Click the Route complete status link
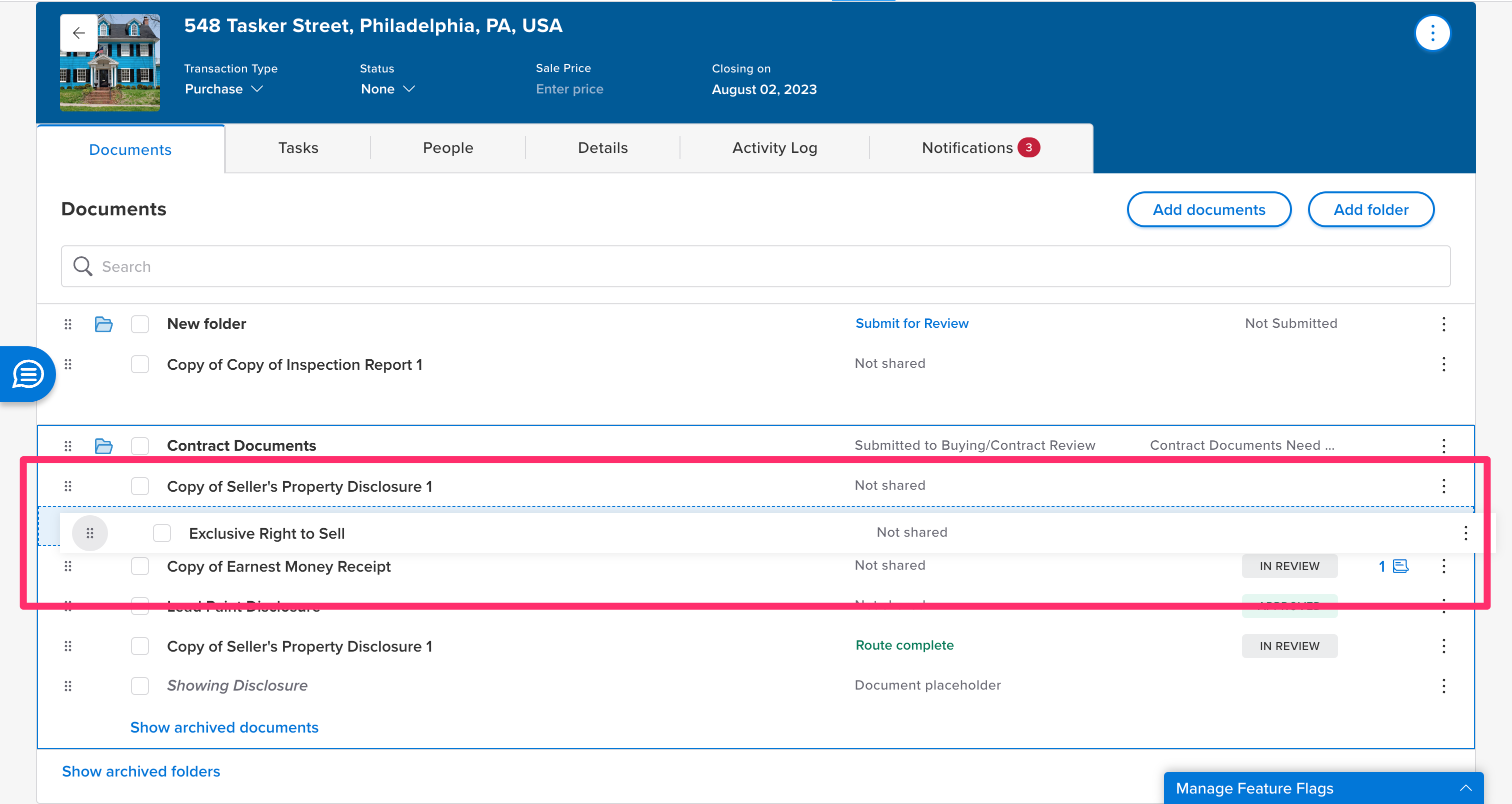Viewport: 1512px width, 804px height. pyautogui.click(x=904, y=645)
